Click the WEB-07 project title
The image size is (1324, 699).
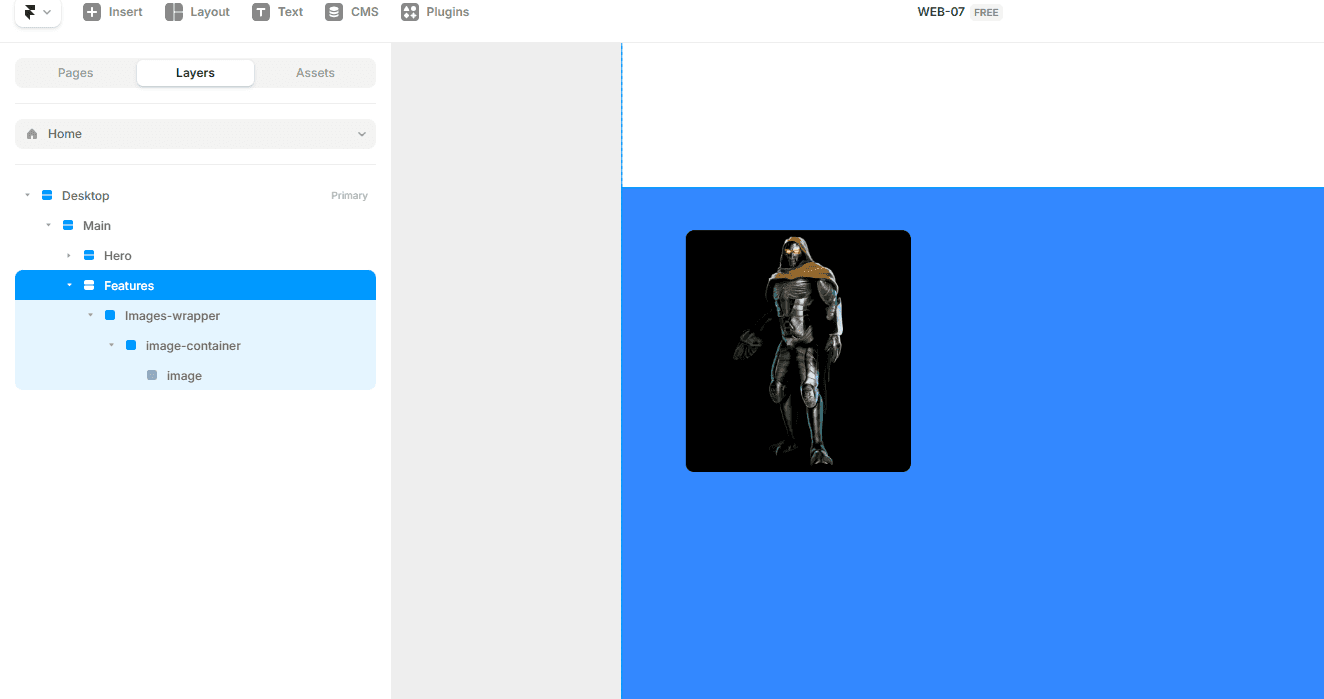pos(941,12)
